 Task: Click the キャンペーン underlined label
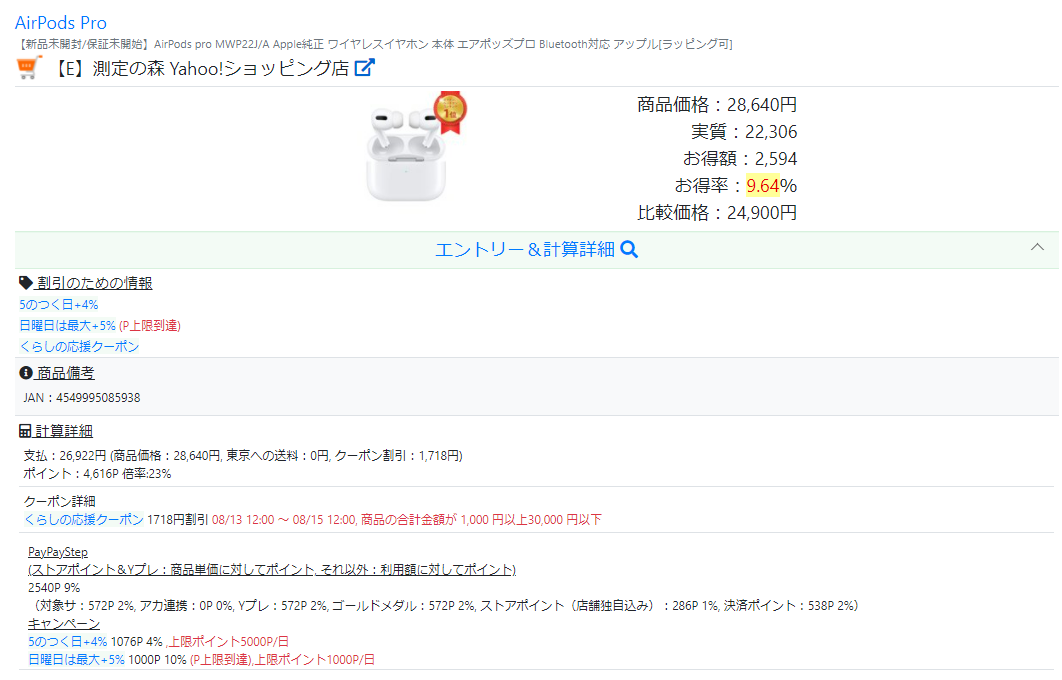point(64,624)
